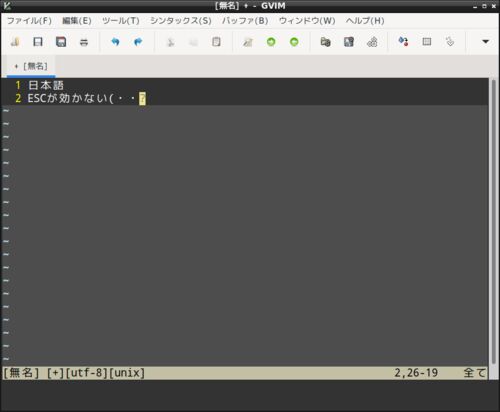
Task: Click the Save All files icon
Action: point(61,42)
